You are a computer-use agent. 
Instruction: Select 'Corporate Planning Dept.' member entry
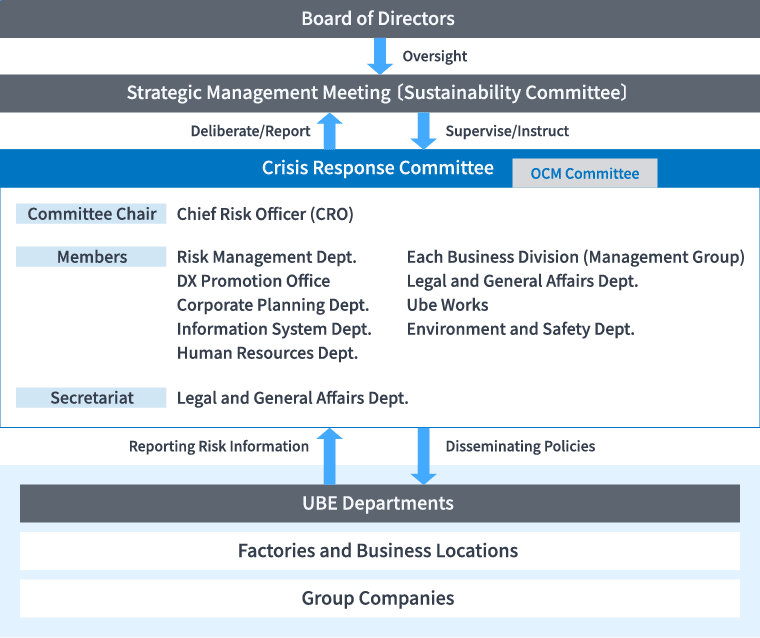point(273,305)
